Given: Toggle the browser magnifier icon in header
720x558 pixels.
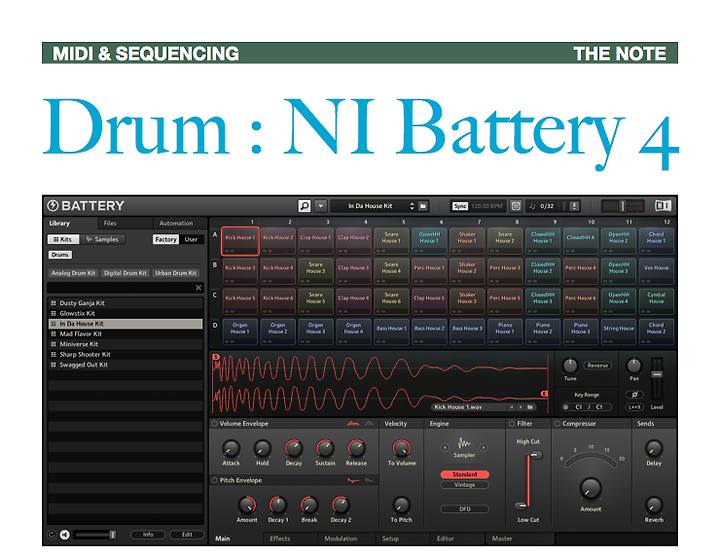Looking at the screenshot, I should [x=304, y=206].
